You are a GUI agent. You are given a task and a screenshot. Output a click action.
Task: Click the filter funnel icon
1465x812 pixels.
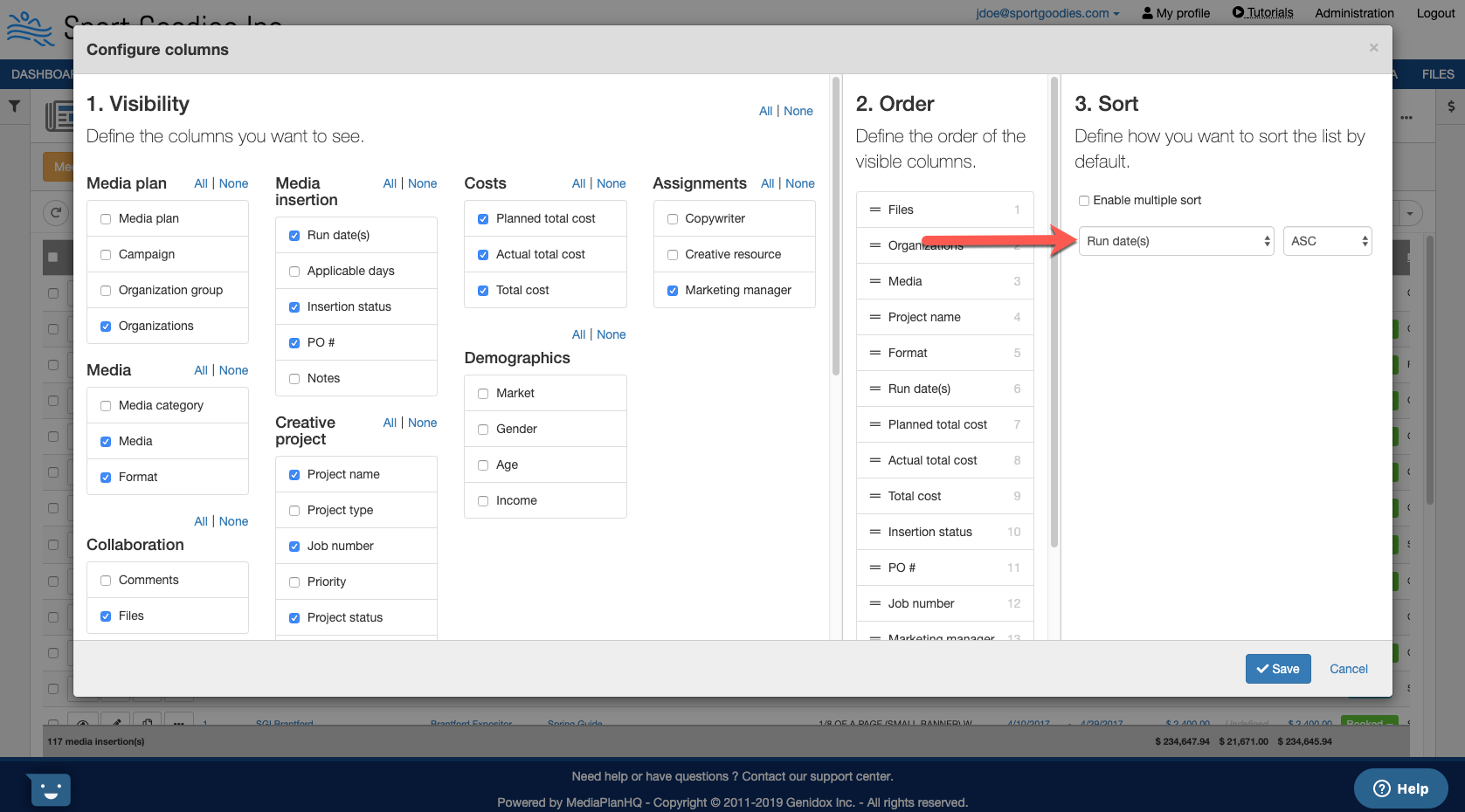click(15, 107)
